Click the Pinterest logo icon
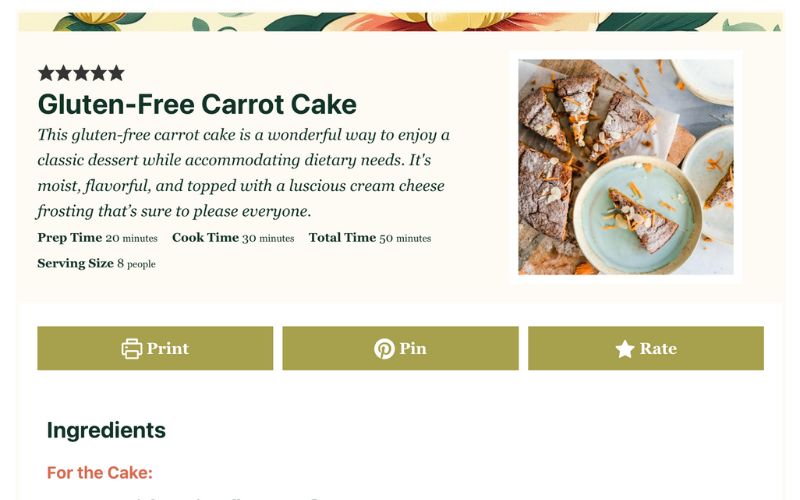This screenshot has width=800, height=500. click(x=384, y=349)
